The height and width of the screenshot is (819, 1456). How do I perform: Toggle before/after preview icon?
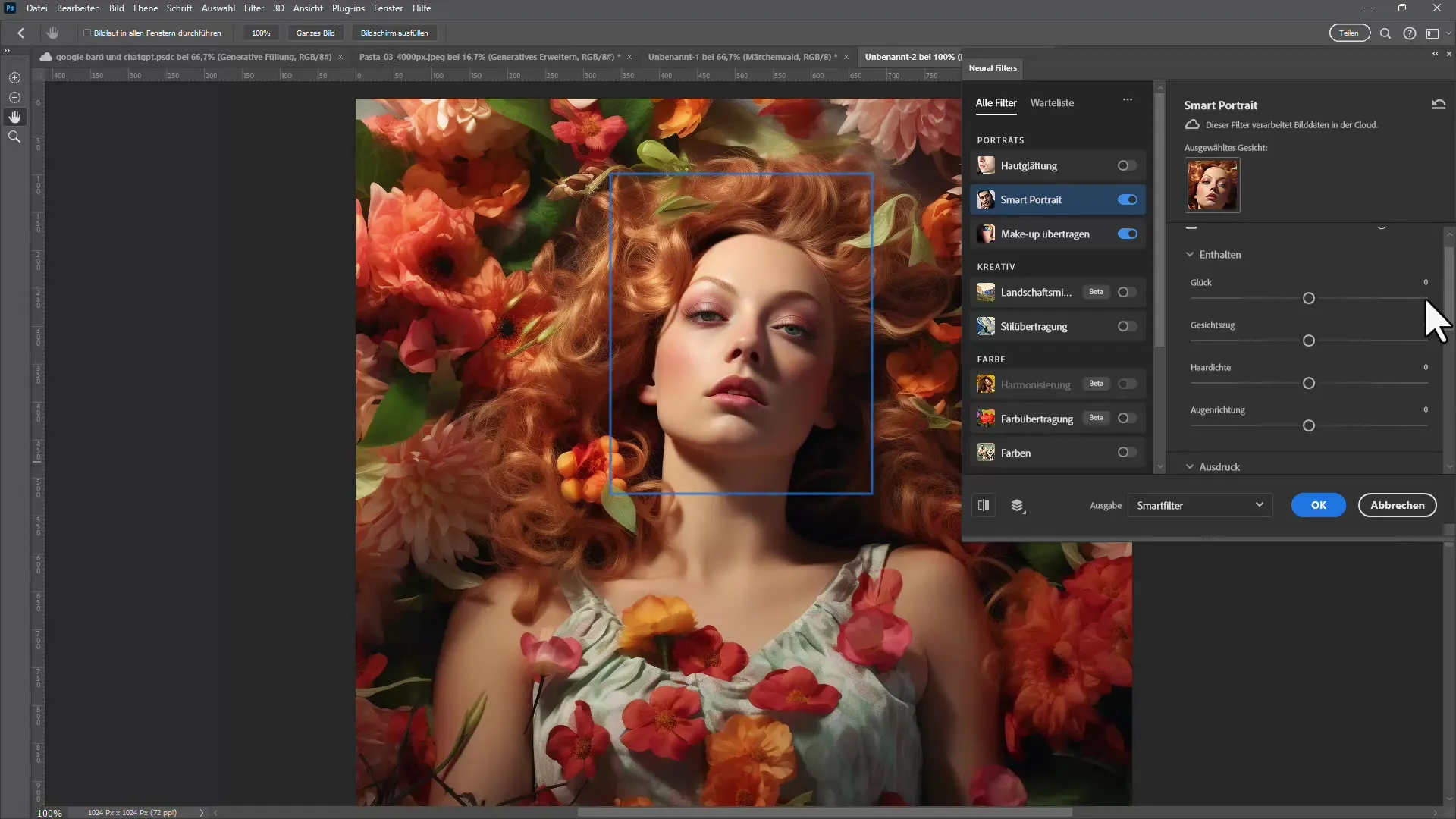tap(984, 505)
